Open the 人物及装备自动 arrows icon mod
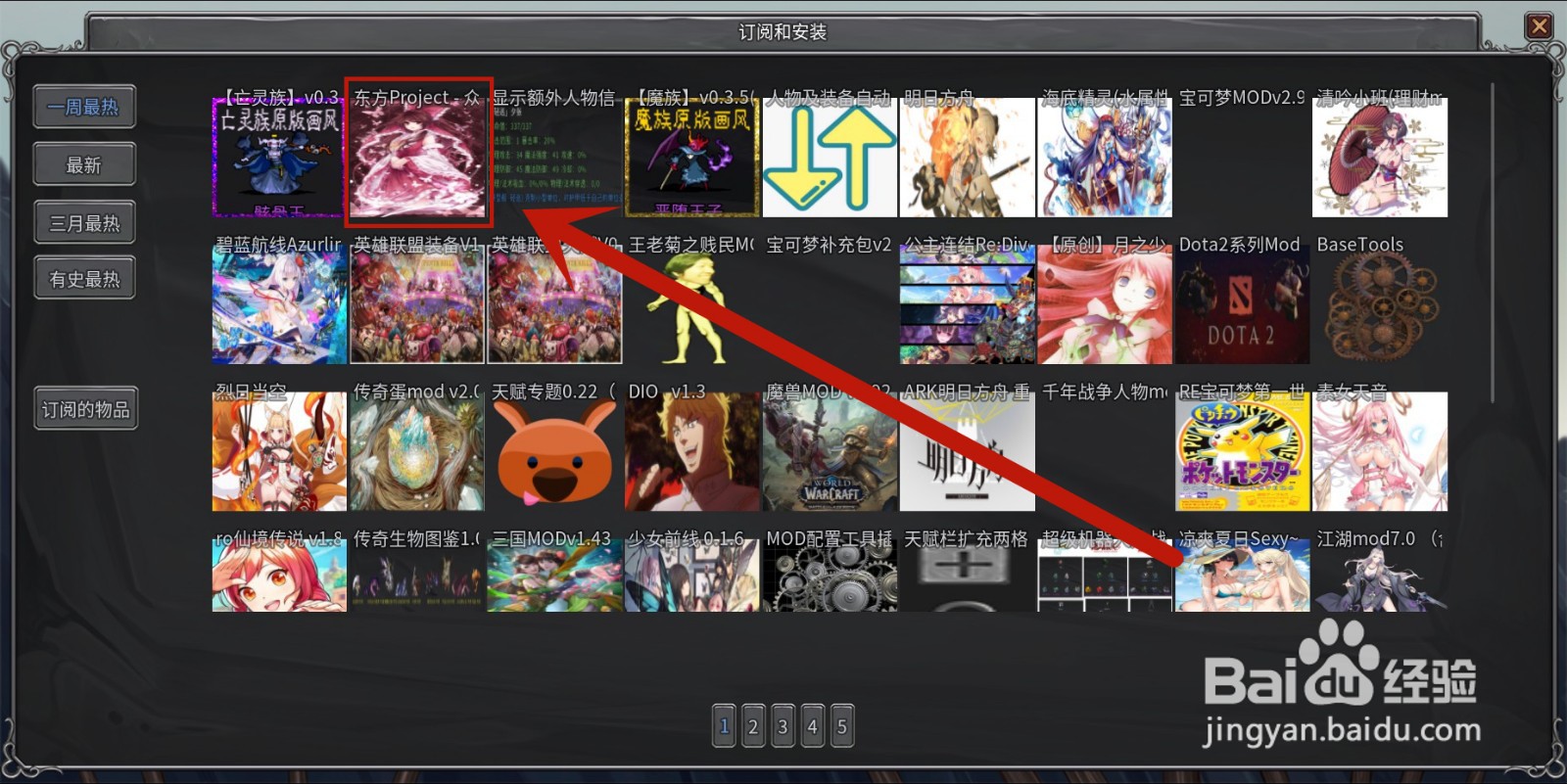1567x784 pixels. point(830,157)
